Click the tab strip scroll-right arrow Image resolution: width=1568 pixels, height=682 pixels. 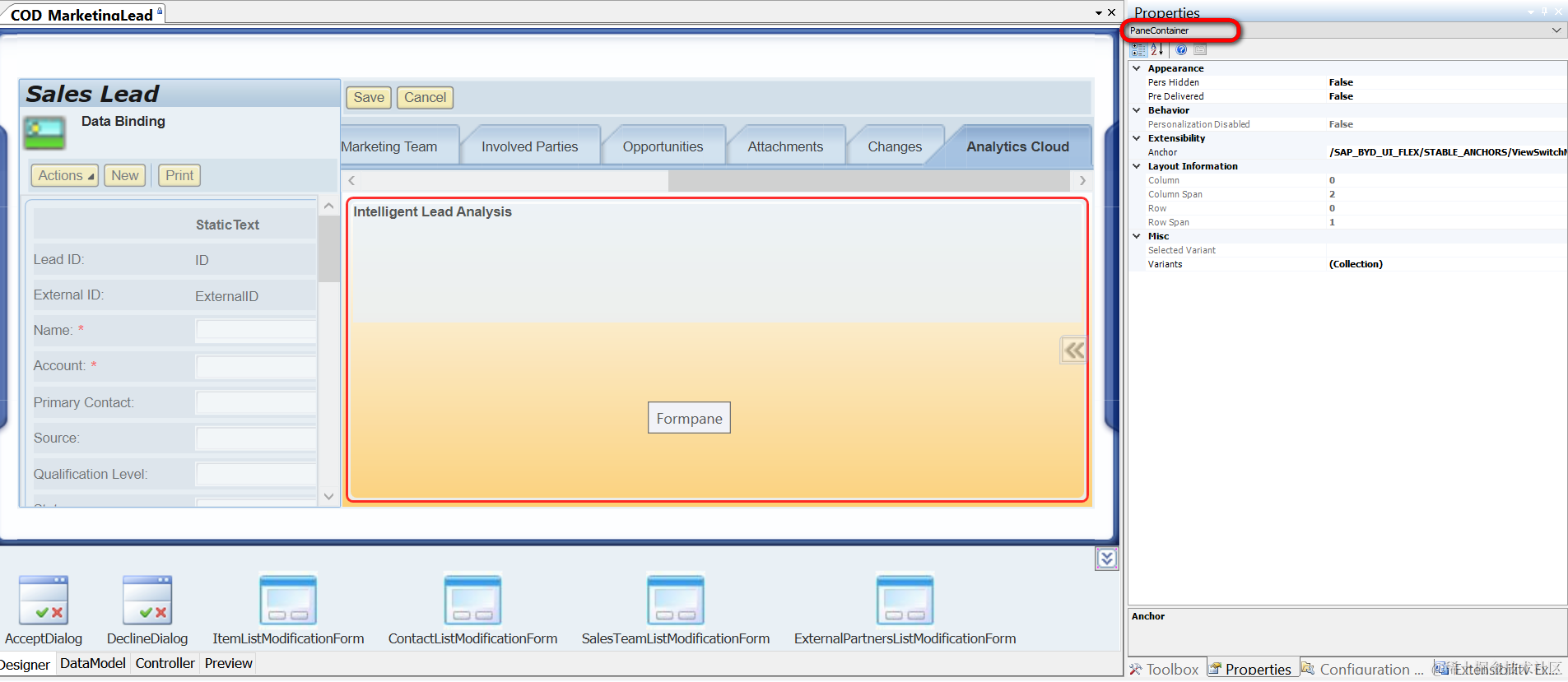click(1082, 181)
